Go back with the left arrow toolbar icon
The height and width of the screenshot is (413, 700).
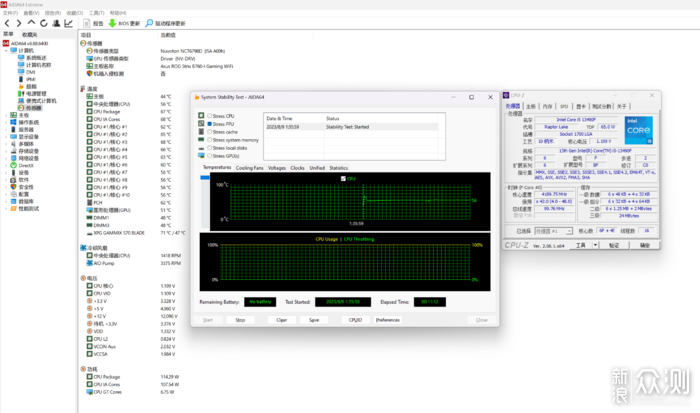tap(7, 23)
